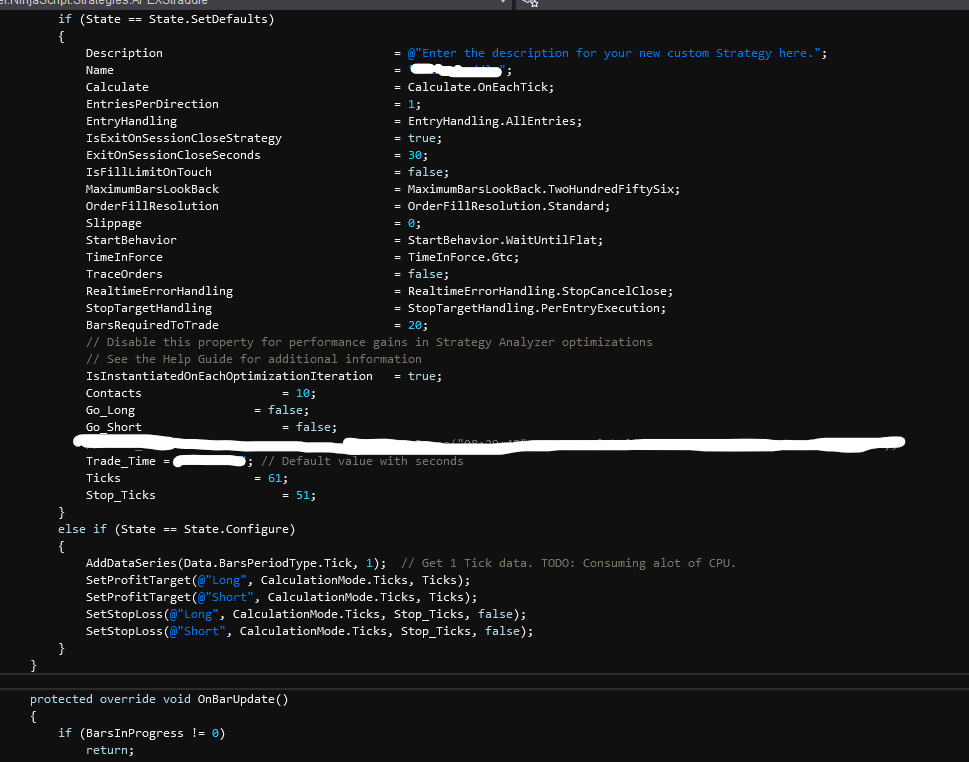Click the 'Description' property name
The width and height of the screenshot is (969, 762).
coord(124,53)
